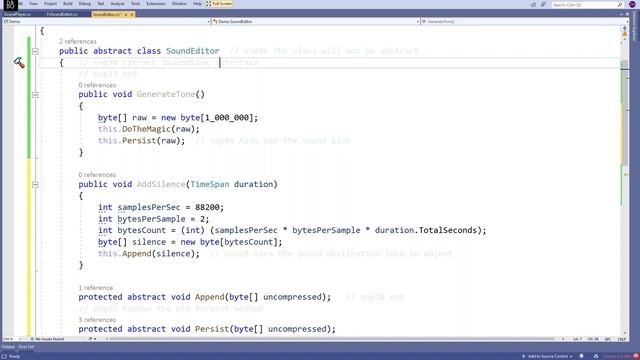This screenshot has height=360, width=640.
Task: Show 0 references above GenerateTone
Action: pyautogui.click(x=97, y=85)
